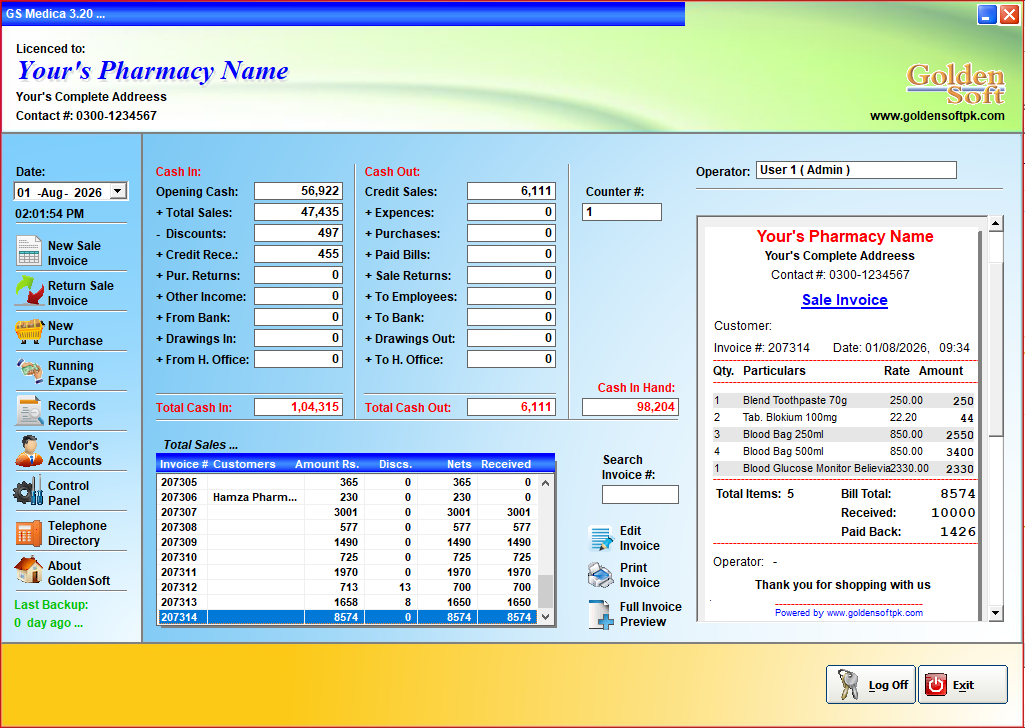Click the red power icon on Exit
This screenshot has height=728, width=1025.
(x=935, y=685)
